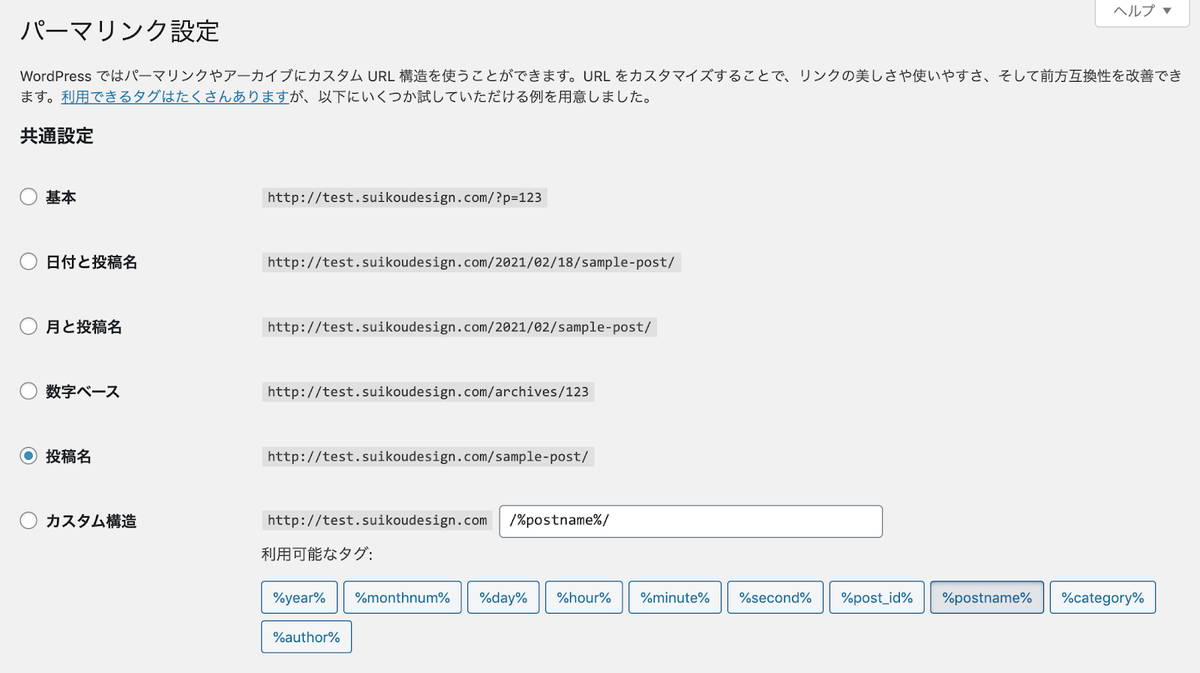This screenshot has width=1200, height=673.
Task: Insert the %year% tag
Action: tap(299, 598)
